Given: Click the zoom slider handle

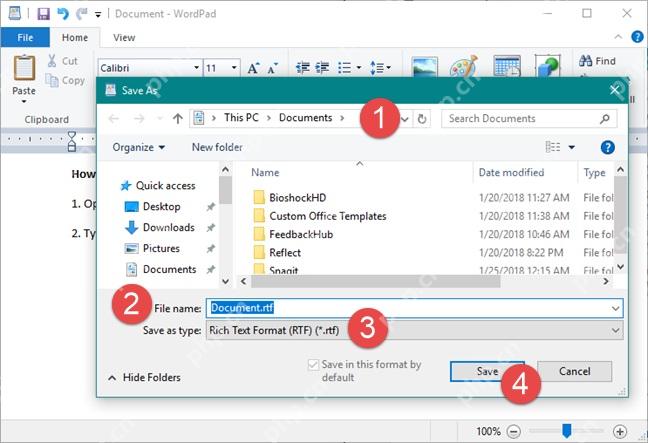Looking at the screenshot, I should [567, 430].
